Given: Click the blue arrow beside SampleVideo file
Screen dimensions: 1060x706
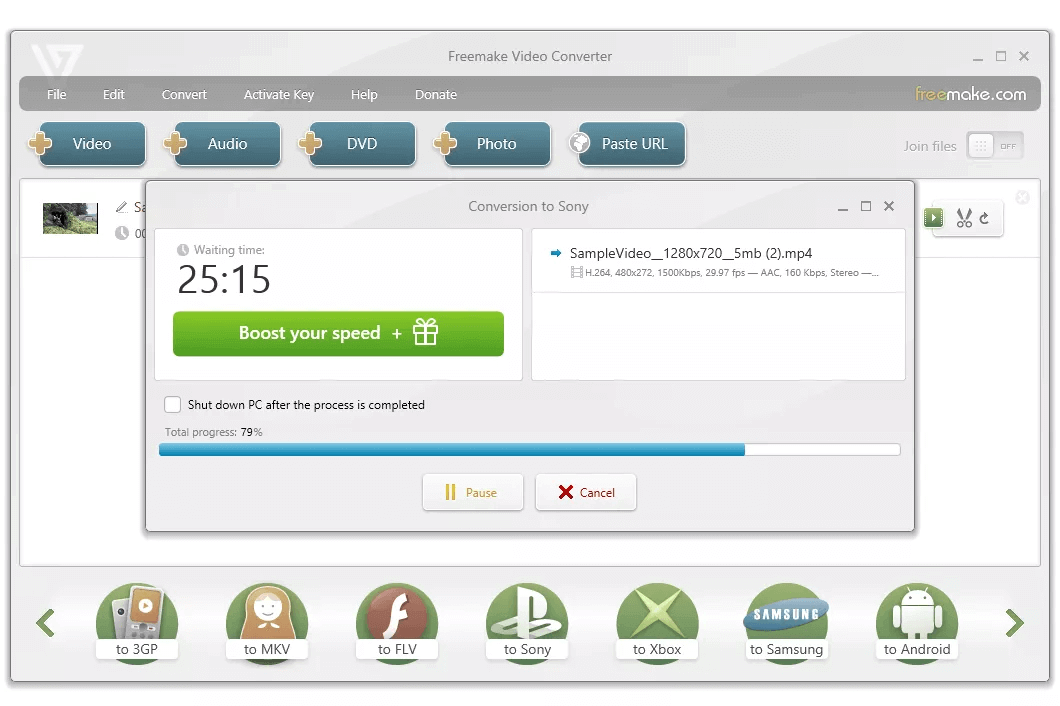Looking at the screenshot, I should [x=556, y=253].
